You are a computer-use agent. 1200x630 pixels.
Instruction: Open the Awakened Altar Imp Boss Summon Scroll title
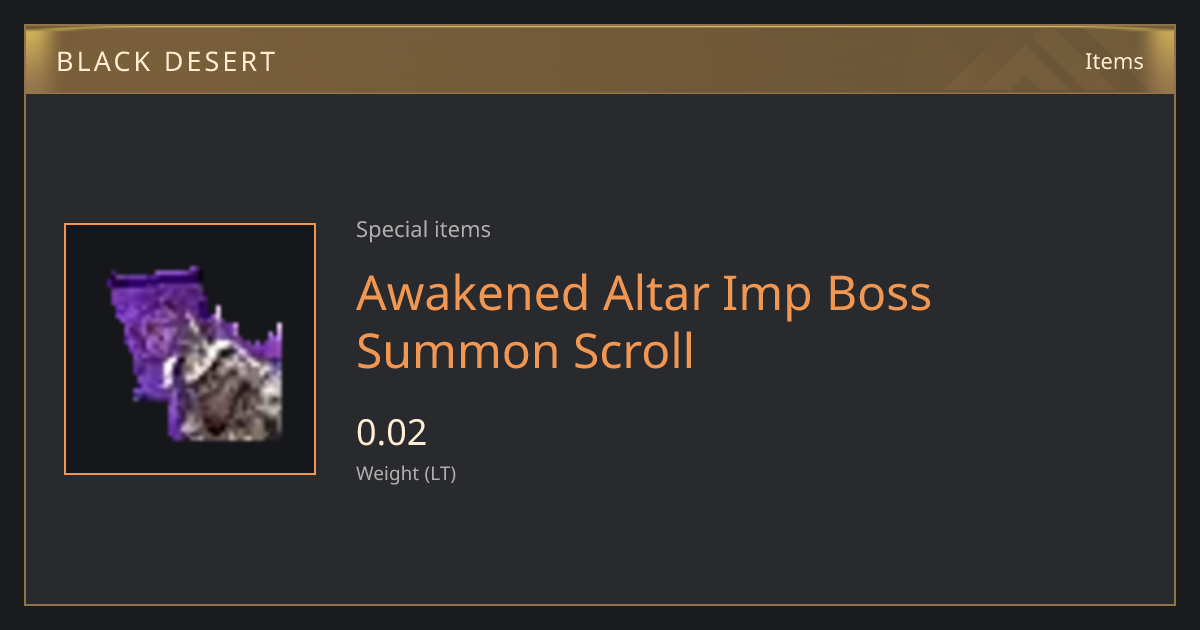pos(644,322)
